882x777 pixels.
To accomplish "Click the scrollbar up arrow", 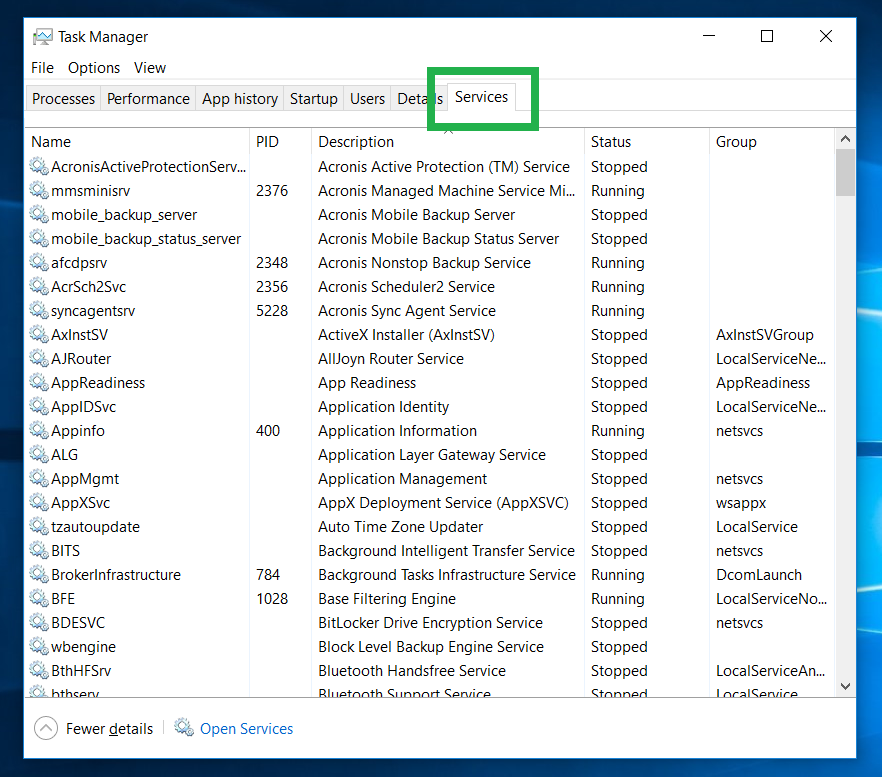I will click(x=845, y=138).
